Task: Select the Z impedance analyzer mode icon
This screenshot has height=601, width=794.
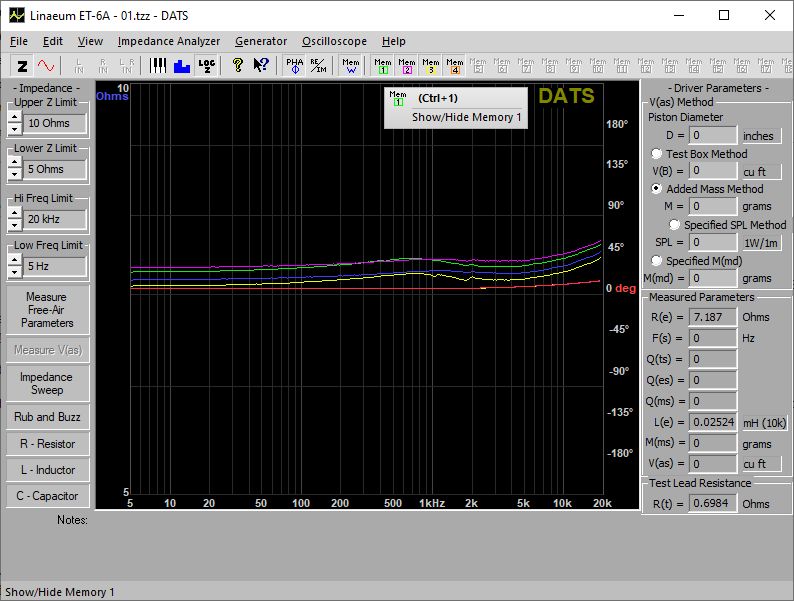Action: 22,66
